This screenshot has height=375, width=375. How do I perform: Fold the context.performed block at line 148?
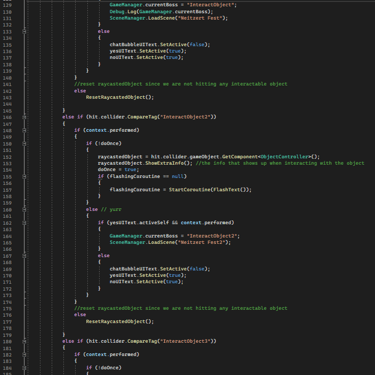point(24,130)
